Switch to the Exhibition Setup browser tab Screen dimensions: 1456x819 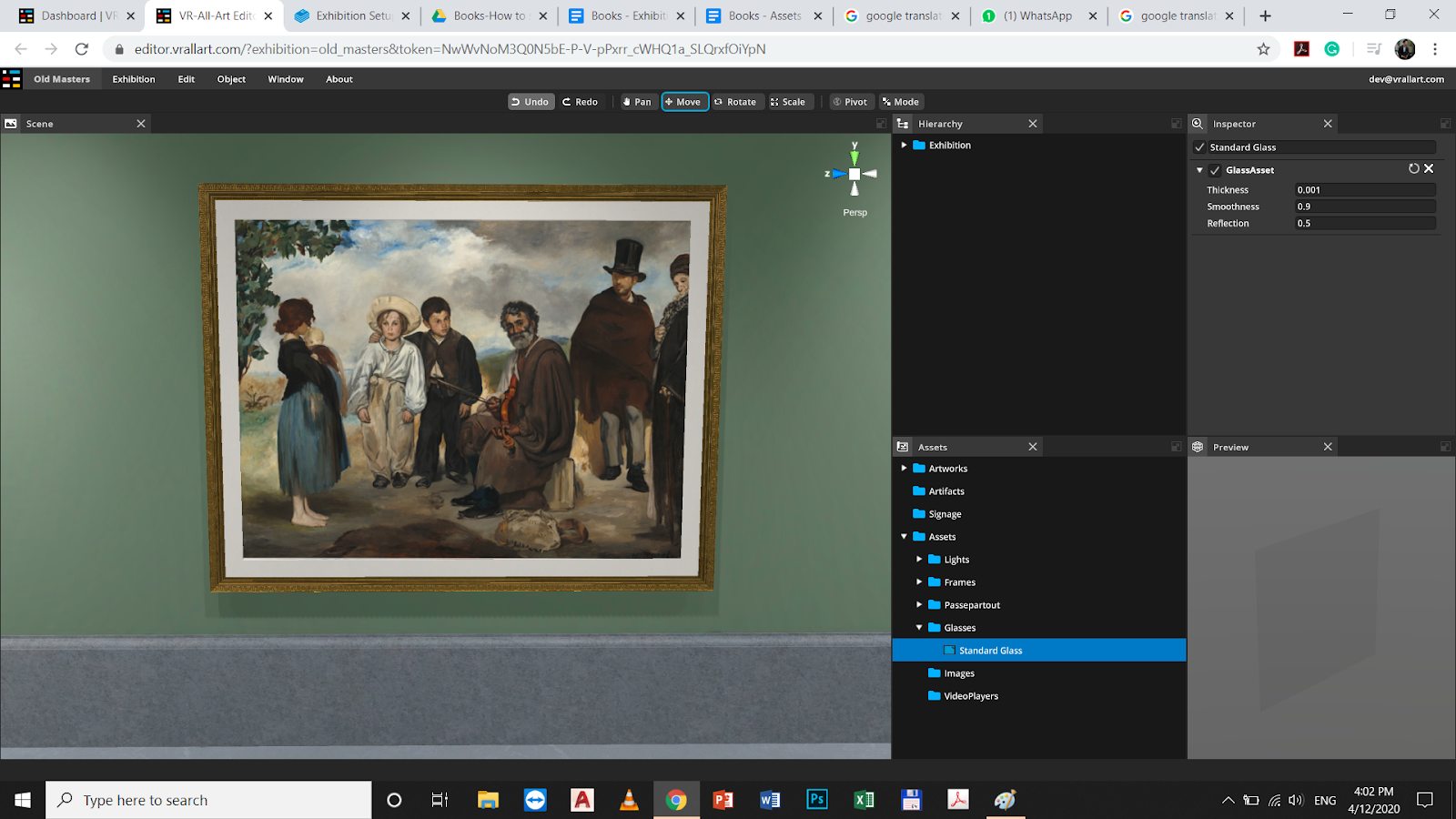click(x=352, y=16)
